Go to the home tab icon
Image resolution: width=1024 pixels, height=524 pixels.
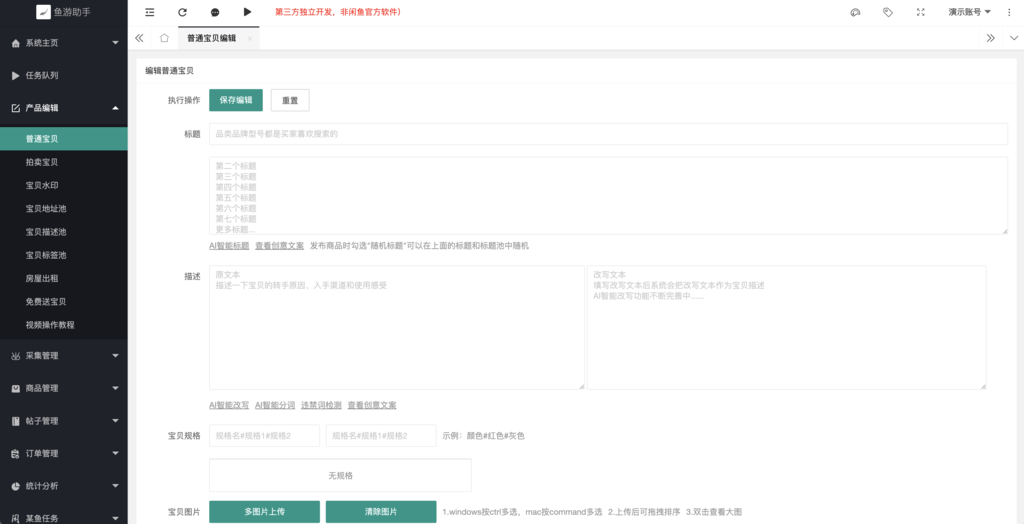coord(164,38)
